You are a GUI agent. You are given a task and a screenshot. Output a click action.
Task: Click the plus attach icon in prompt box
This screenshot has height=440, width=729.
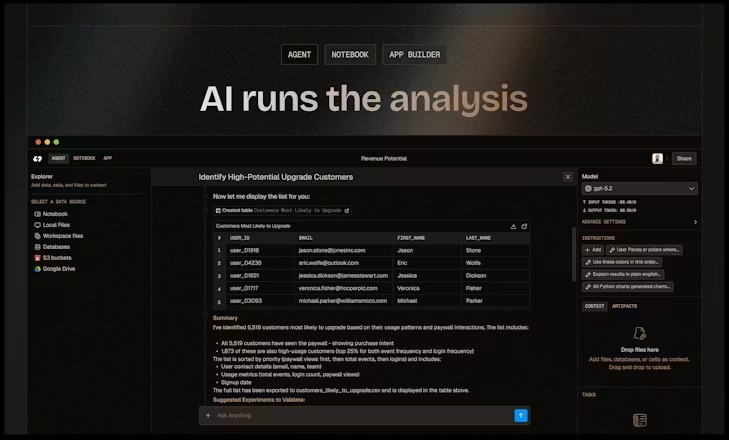click(208, 415)
